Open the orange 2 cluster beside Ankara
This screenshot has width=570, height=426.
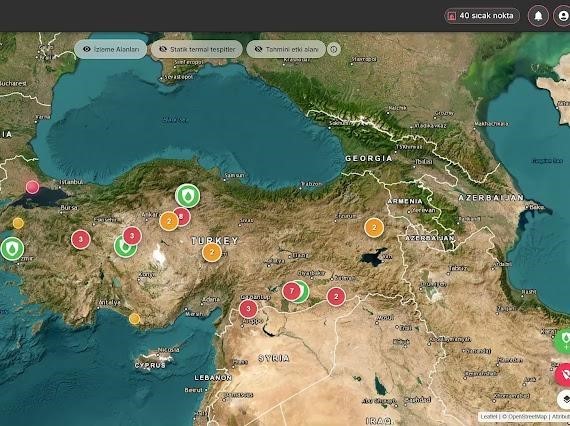coord(169,221)
